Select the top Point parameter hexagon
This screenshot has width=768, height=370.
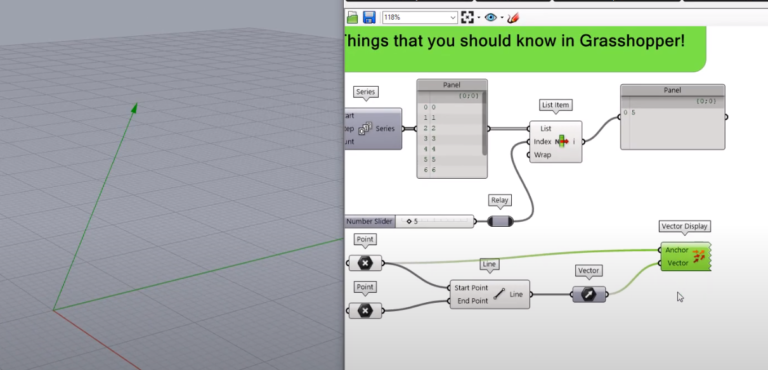pos(365,263)
